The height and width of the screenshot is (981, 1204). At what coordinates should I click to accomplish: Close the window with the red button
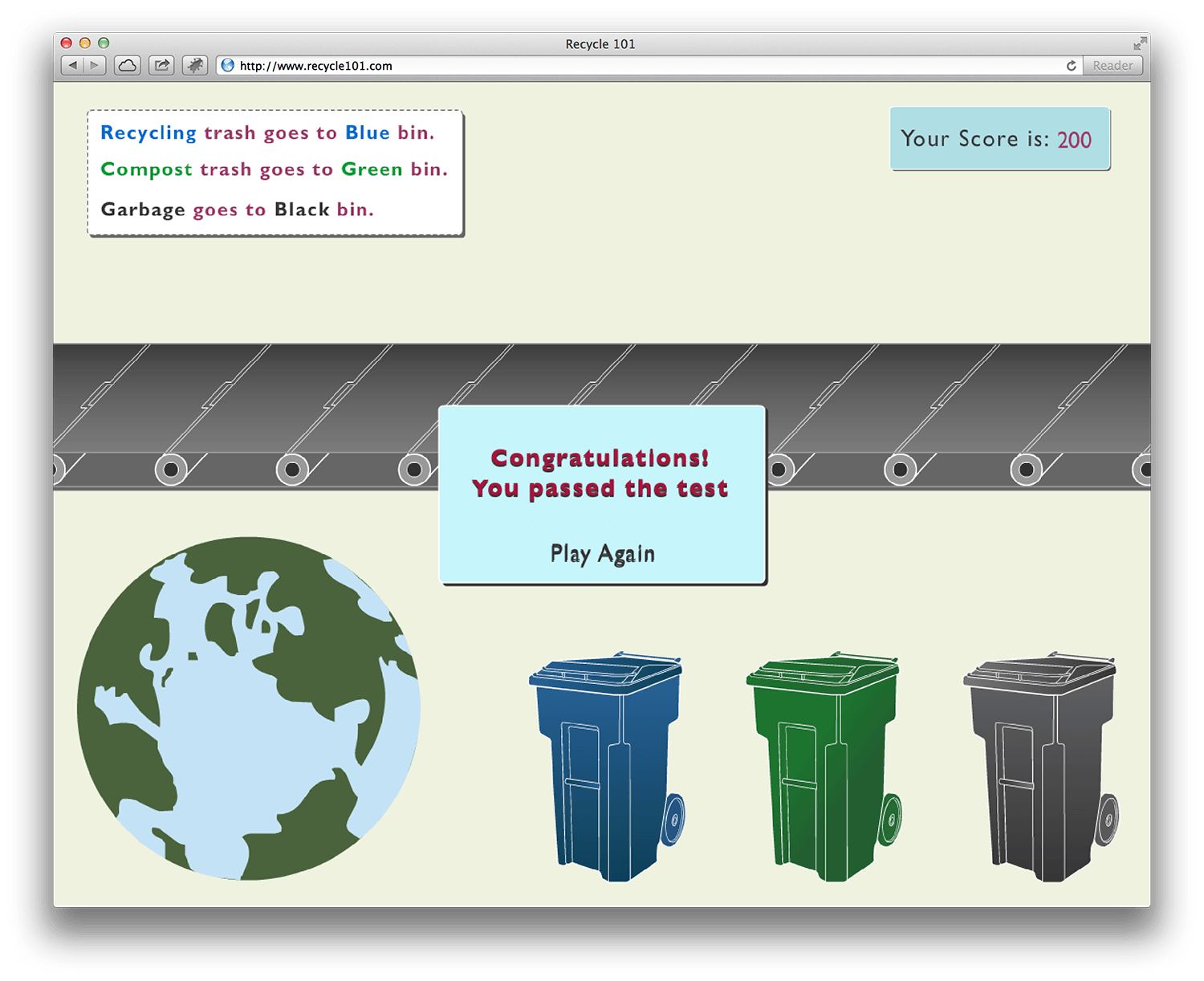pos(67,43)
